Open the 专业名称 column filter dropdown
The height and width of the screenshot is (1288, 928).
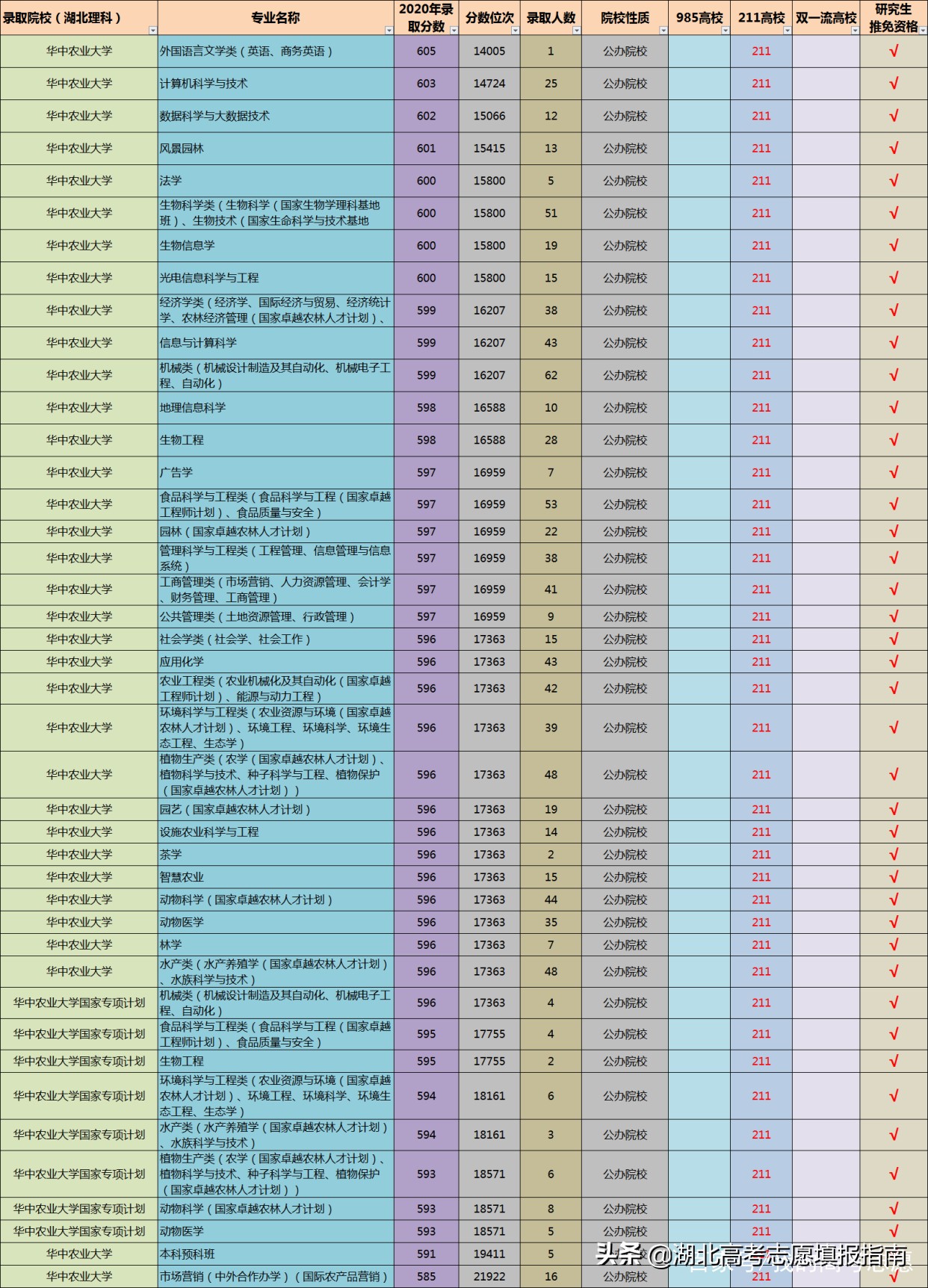[389, 31]
